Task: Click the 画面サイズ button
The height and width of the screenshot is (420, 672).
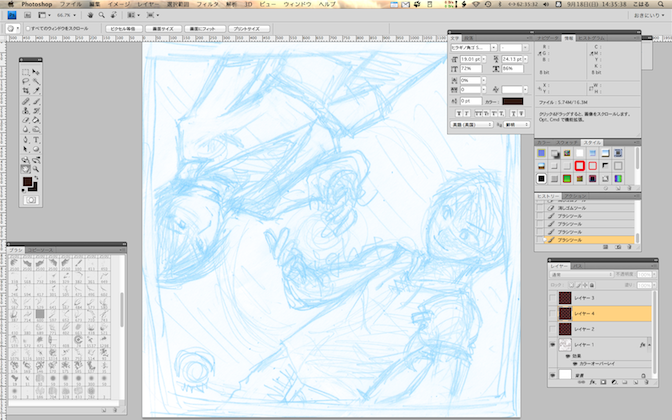Action: point(163,29)
